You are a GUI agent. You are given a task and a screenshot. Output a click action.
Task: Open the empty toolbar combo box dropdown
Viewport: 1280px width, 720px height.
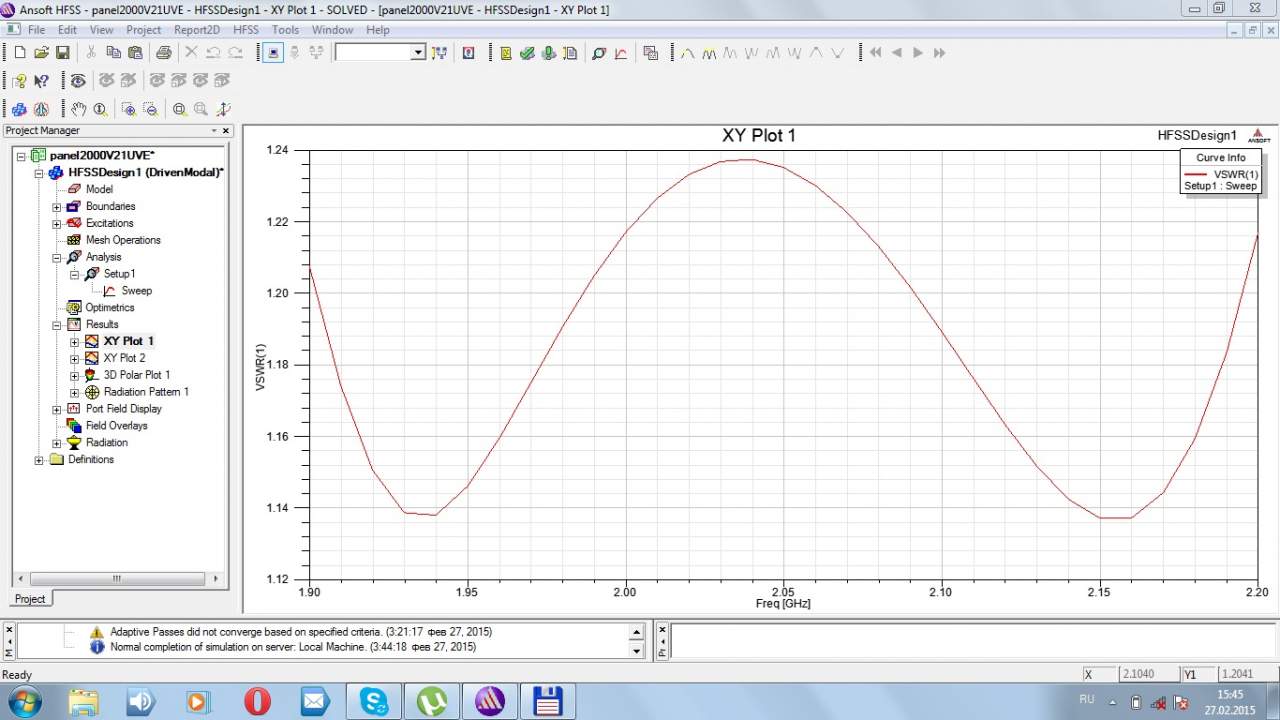pos(418,53)
